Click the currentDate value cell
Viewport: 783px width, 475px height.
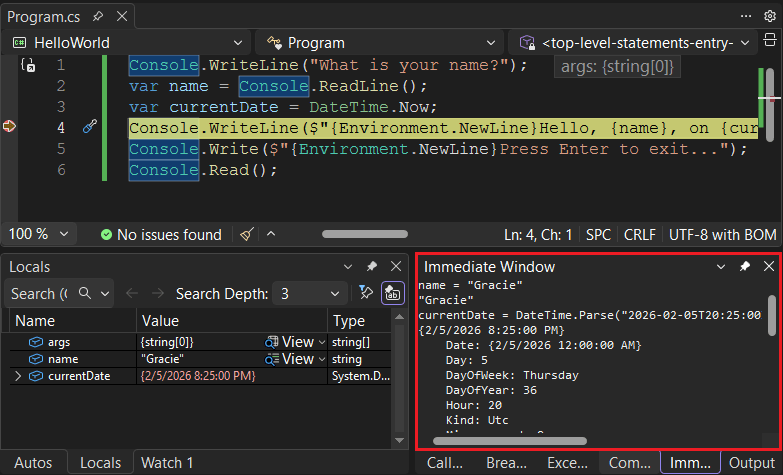click(232, 376)
